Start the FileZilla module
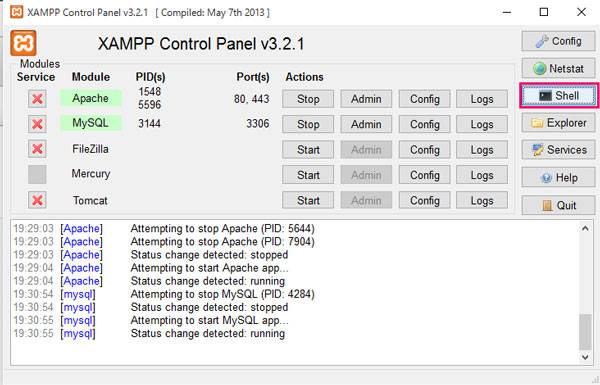 [308, 150]
